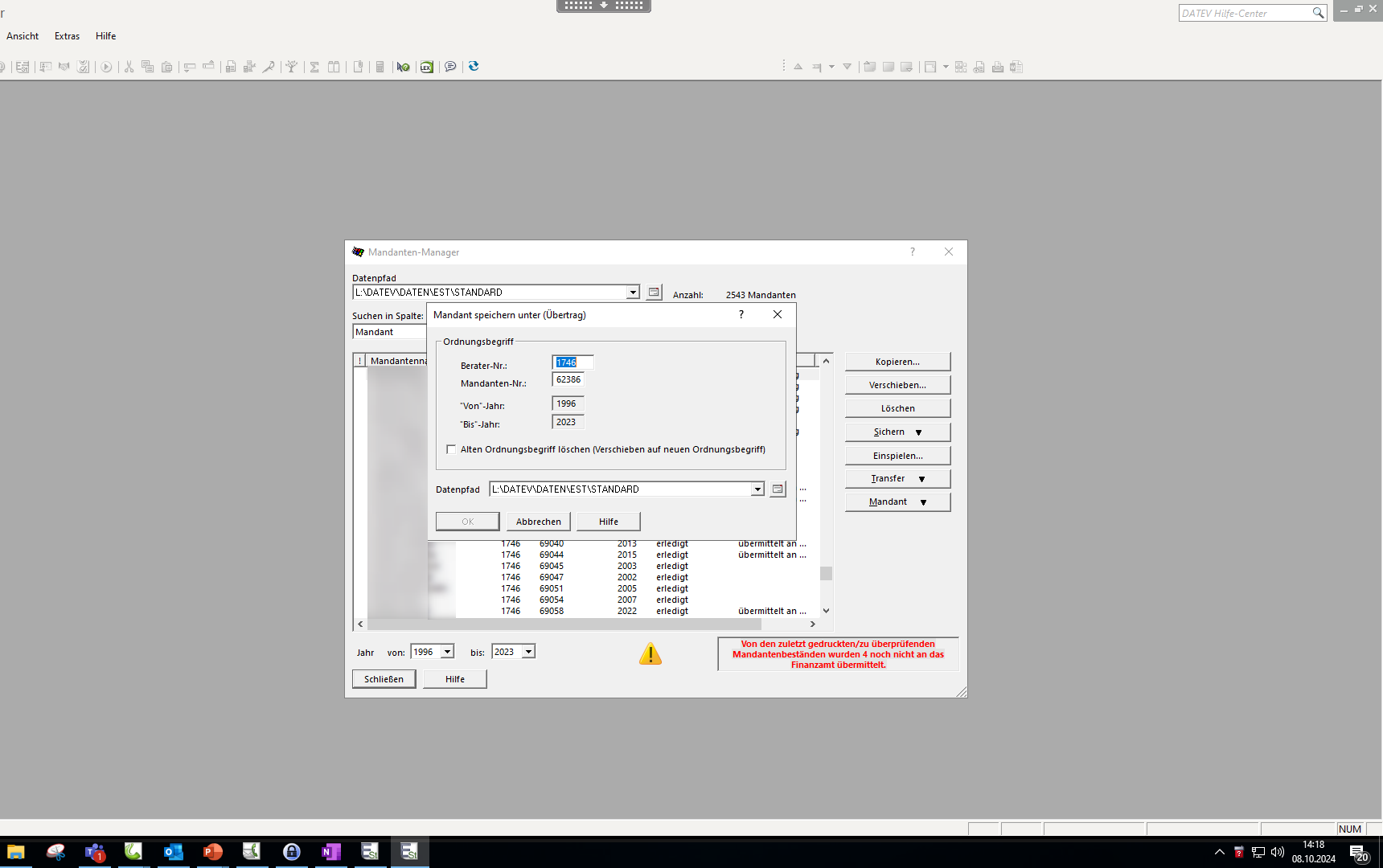Open the 'bis' year dropdown

(x=528, y=652)
